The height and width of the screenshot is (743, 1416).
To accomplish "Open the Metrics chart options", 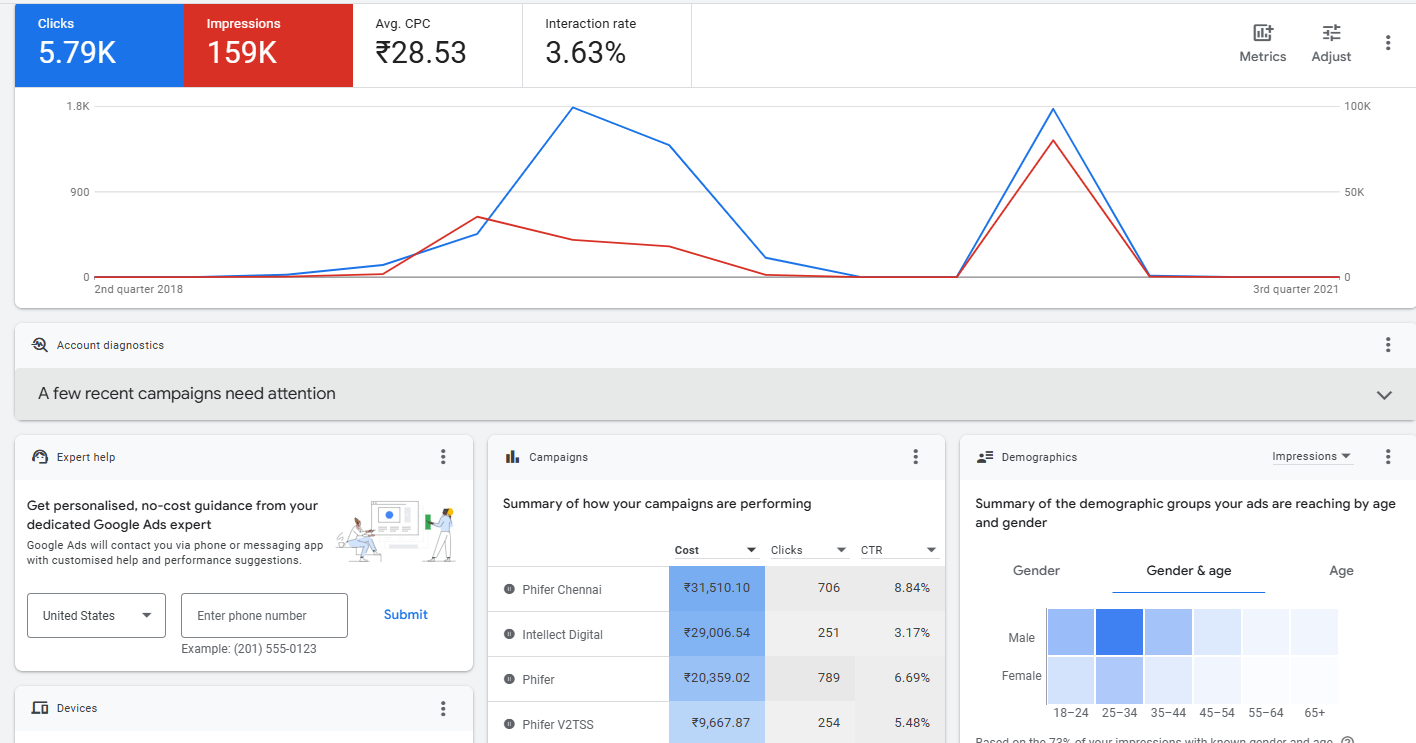I will point(1262,44).
